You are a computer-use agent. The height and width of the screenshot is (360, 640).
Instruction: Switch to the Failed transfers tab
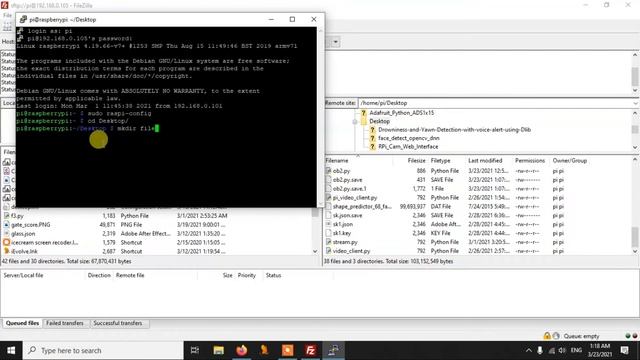point(65,323)
